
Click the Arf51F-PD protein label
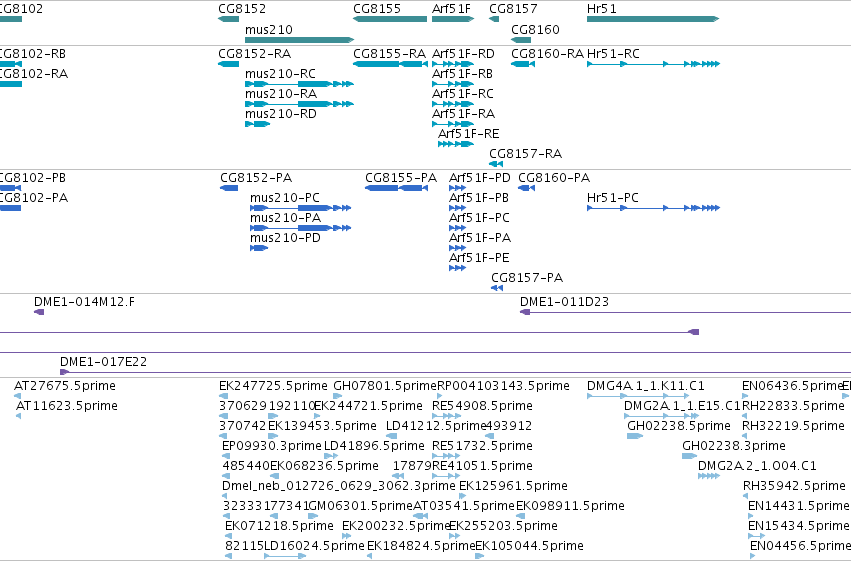coord(480,178)
